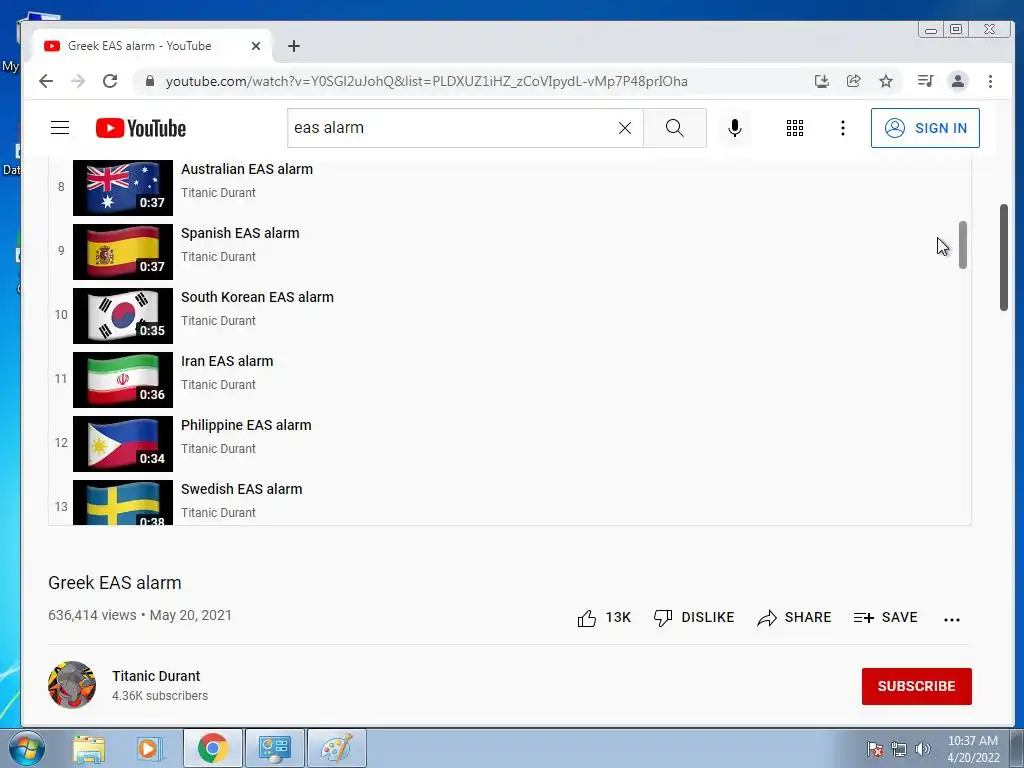This screenshot has width=1024, height=768.
Task: Select the Philippine EAS alarm title
Action: click(x=246, y=425)
